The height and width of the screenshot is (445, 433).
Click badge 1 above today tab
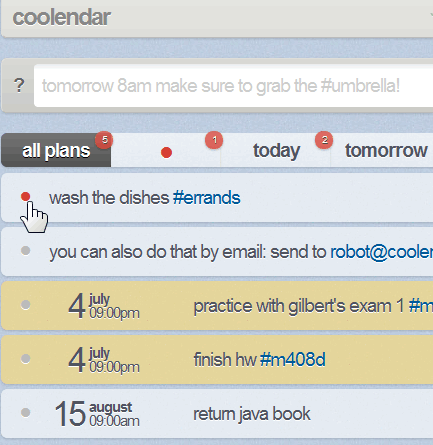[214, 140]
